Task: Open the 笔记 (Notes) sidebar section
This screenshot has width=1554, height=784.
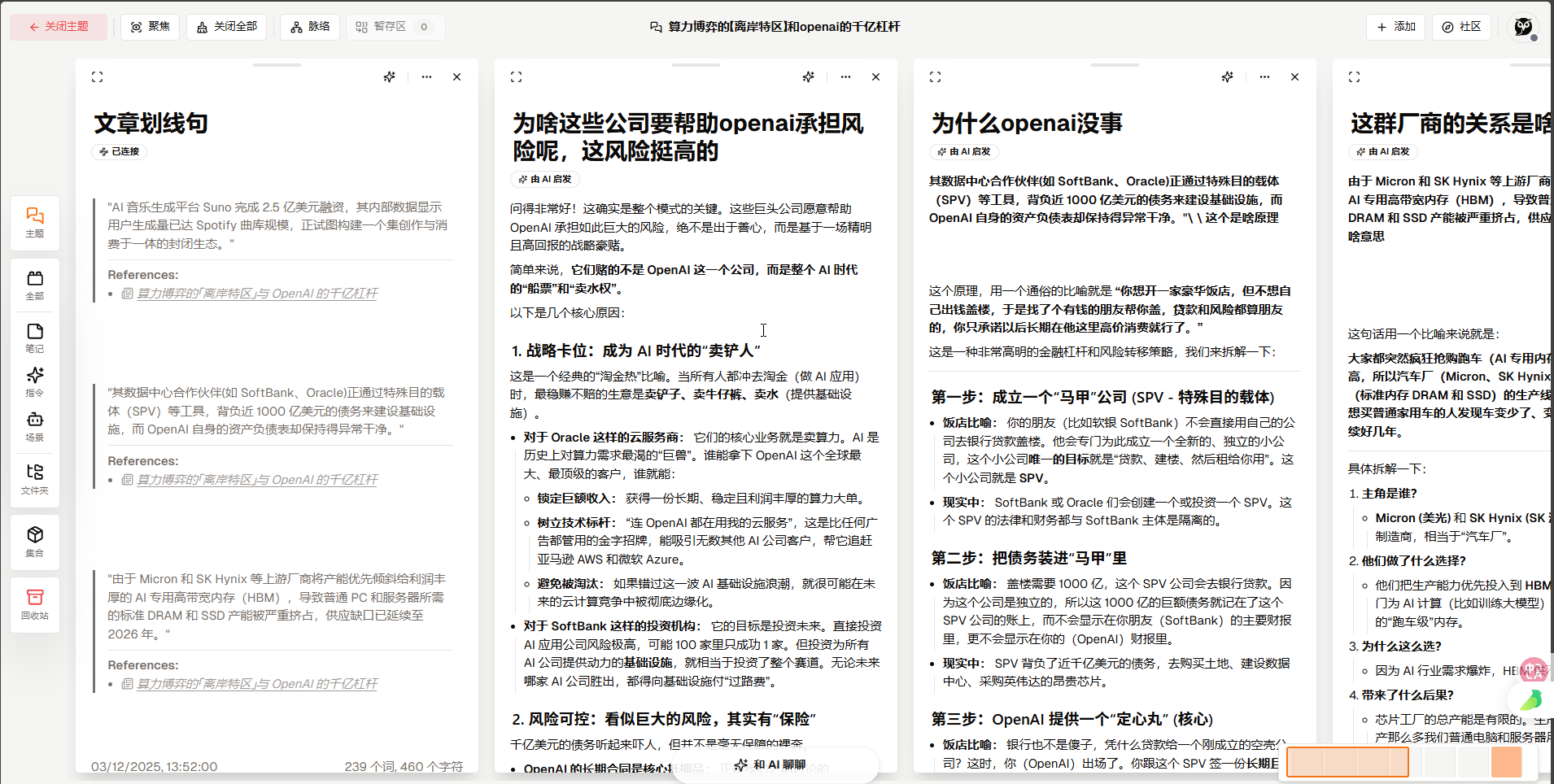Action: pyautogui.click(x=35, y=338)
